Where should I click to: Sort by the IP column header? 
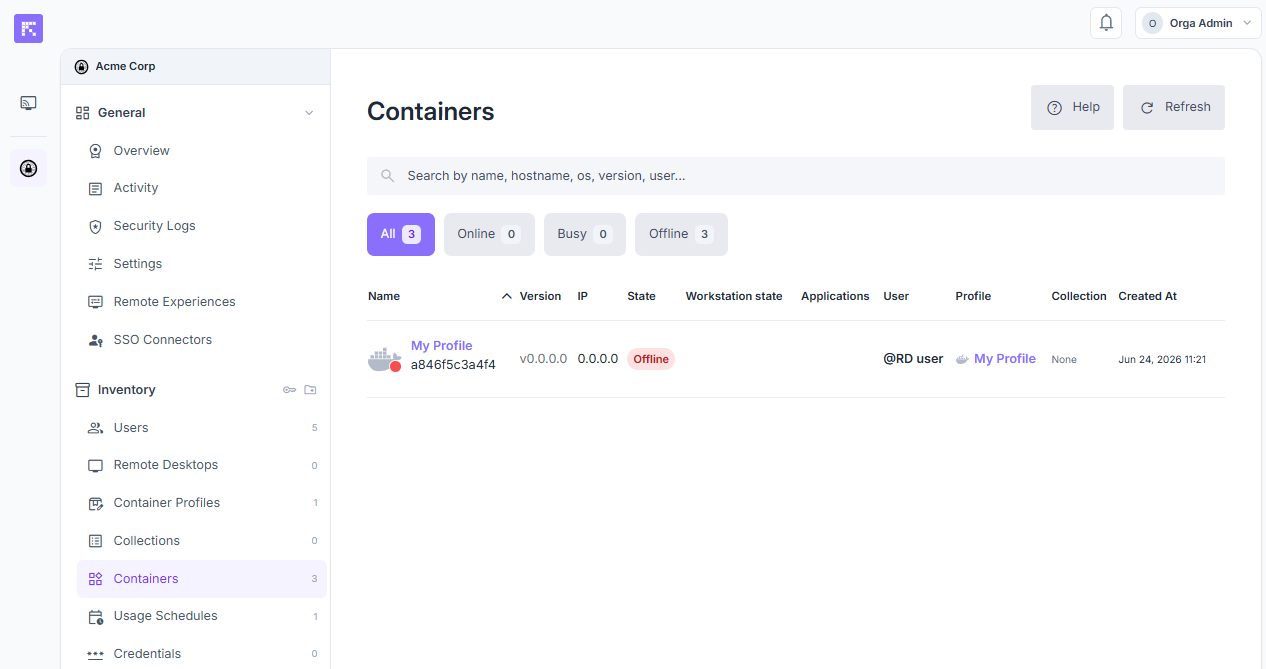tap(583, 296)
